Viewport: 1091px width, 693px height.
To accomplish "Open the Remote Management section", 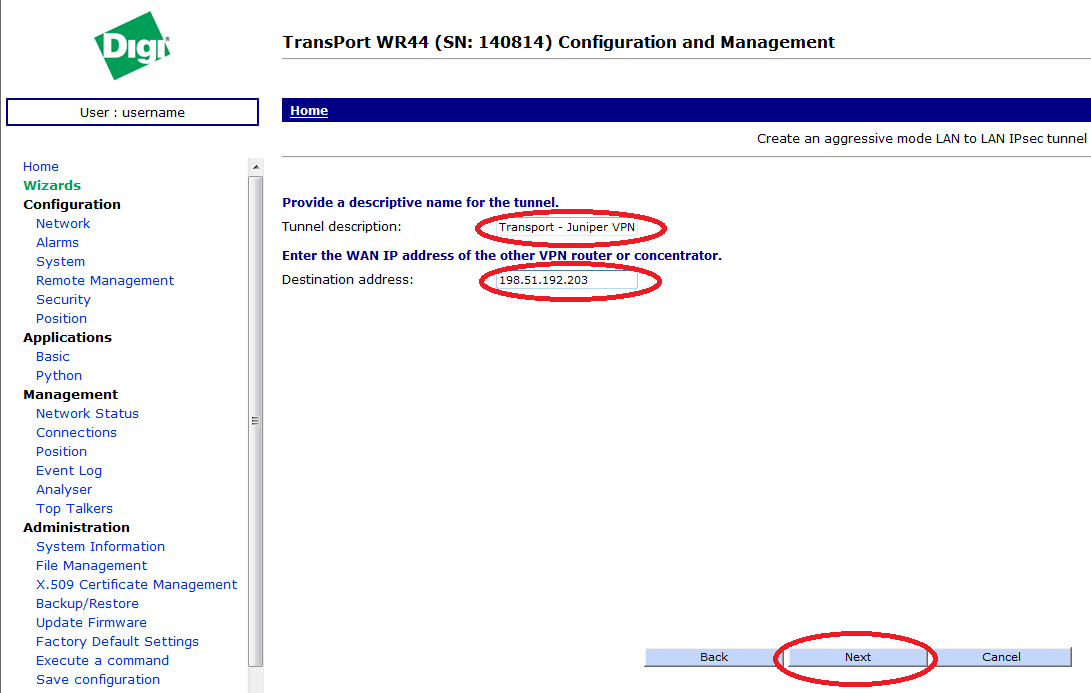I will click(105, 280).
